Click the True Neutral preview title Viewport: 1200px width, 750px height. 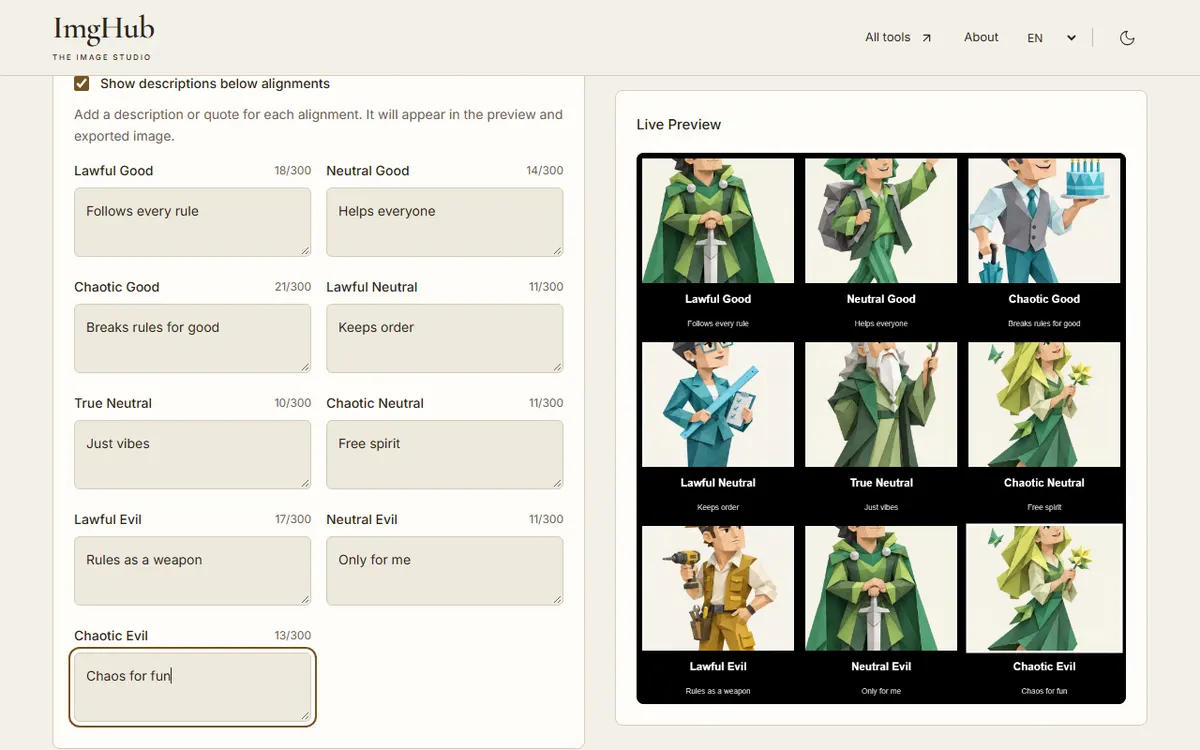(881, 483)
